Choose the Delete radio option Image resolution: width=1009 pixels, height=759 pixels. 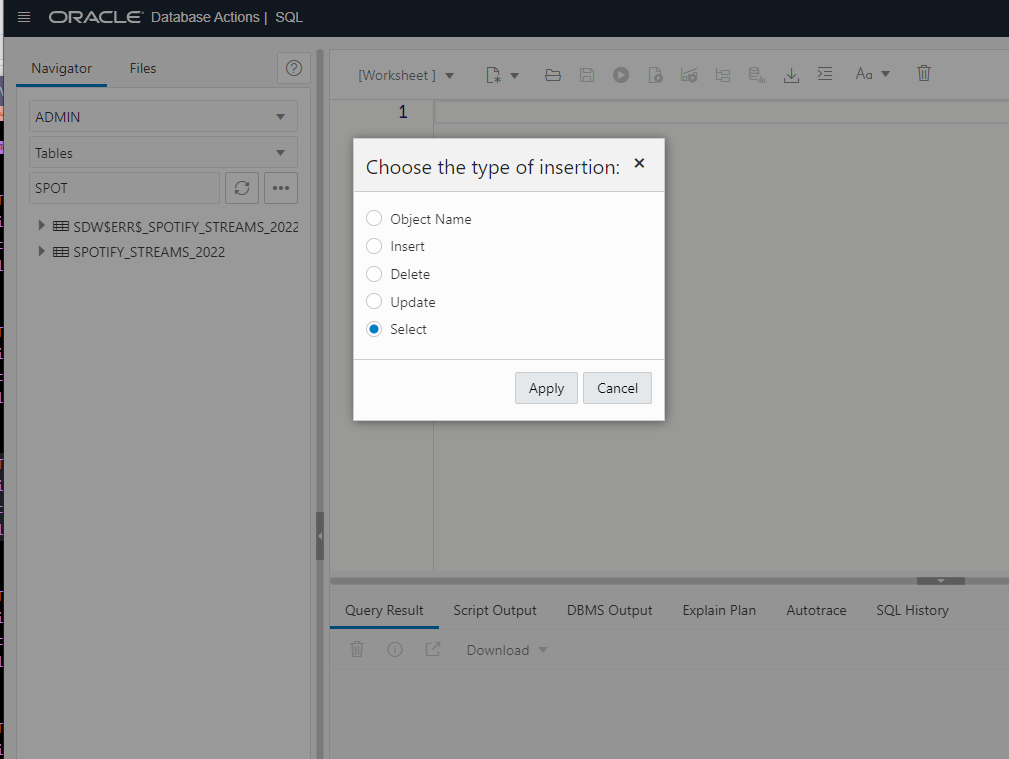374,274
